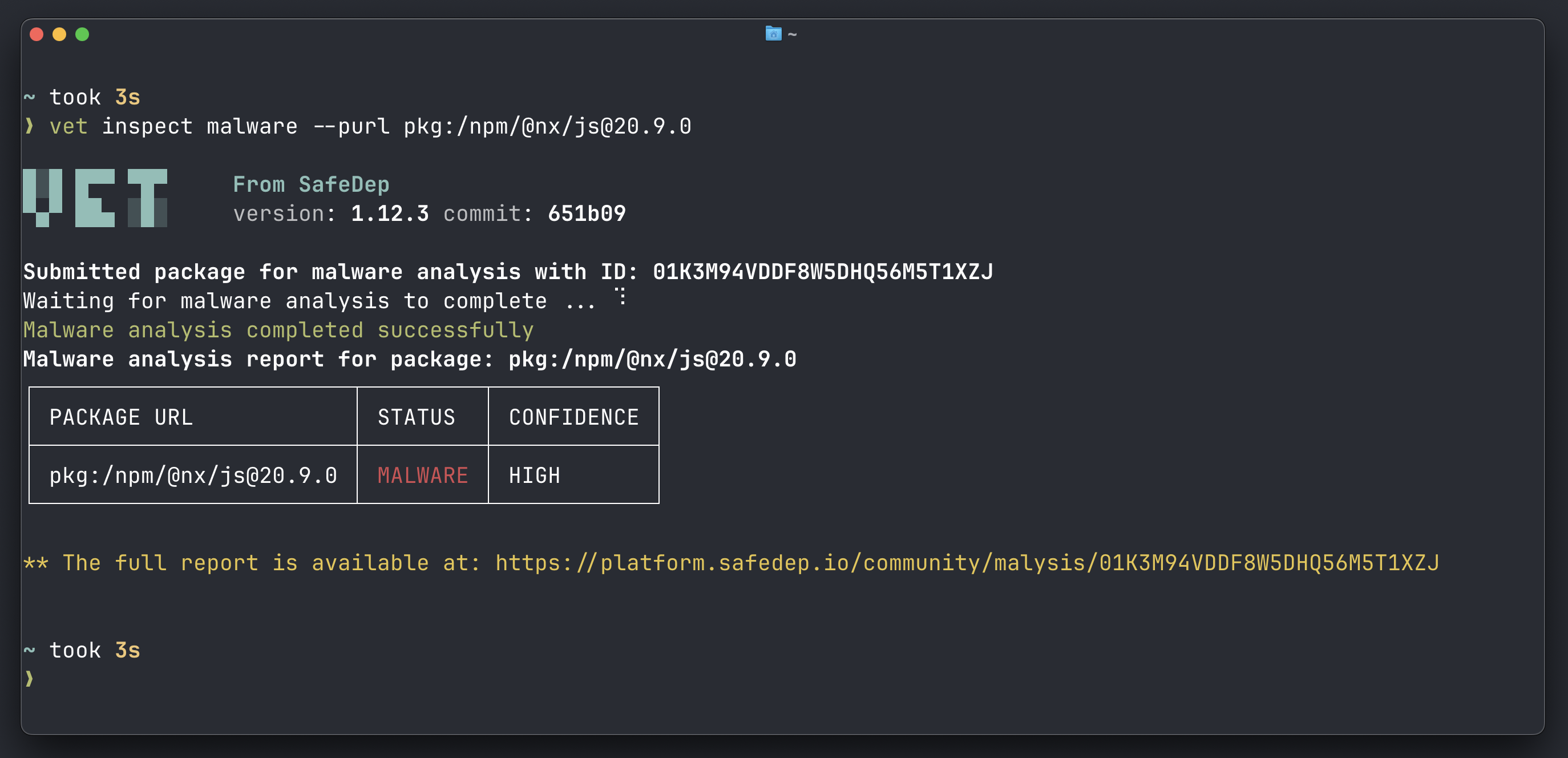
Task: Click 'Malware analysis completed successfully' line
Action: click(x=278, y=330)
